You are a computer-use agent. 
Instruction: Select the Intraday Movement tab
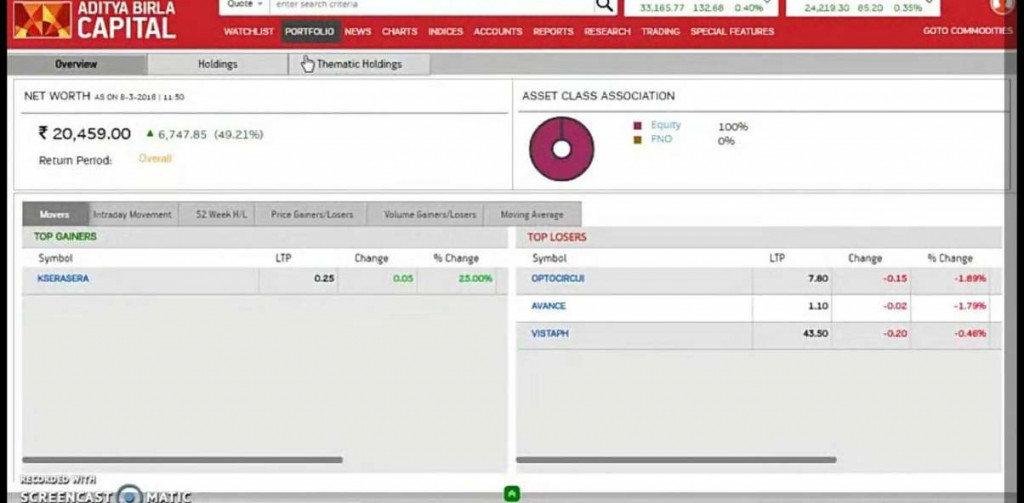tap(132, 214)
